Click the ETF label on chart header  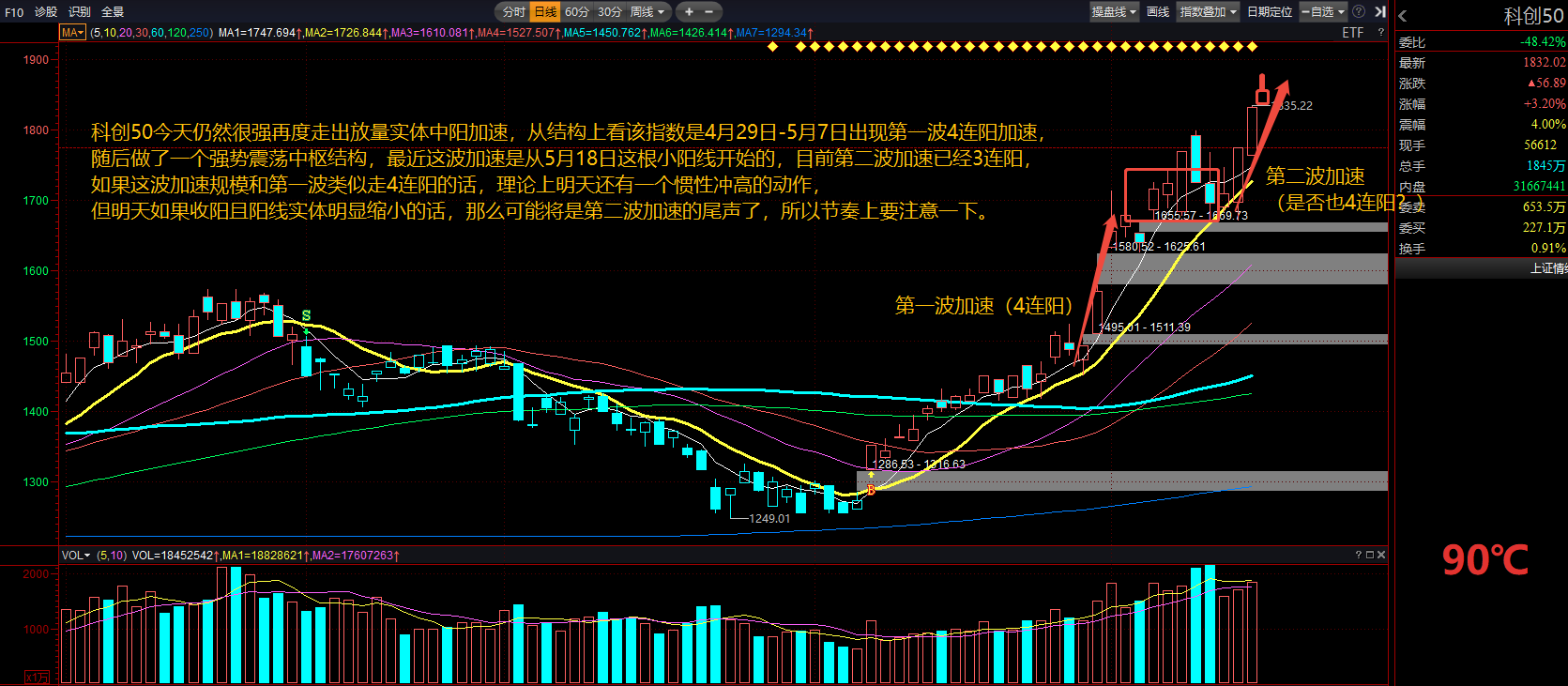(1353, 33)
